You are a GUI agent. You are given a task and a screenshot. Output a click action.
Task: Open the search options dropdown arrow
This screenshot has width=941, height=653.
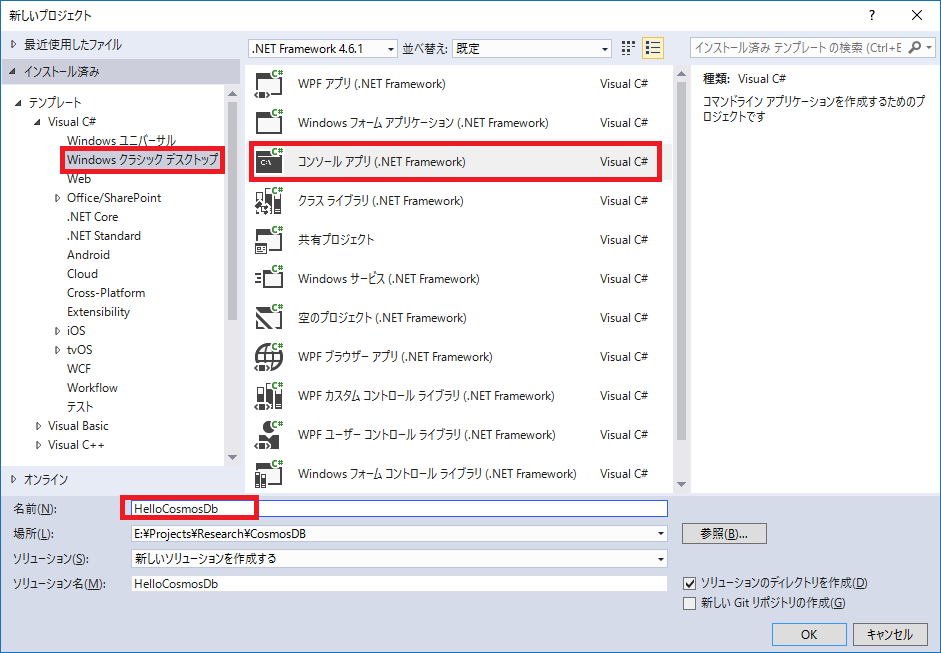[x=929, y=47]
